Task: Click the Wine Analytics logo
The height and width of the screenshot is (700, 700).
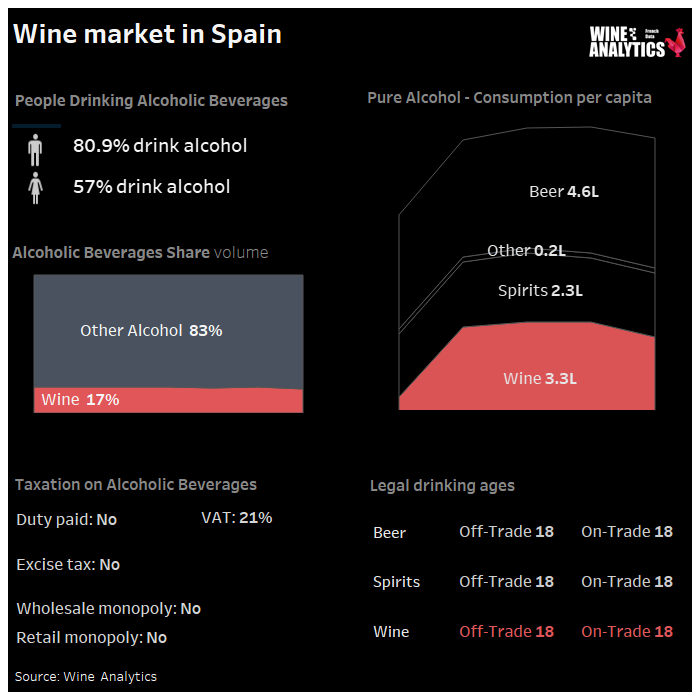Action: pyautogui.click(x=637, y=42)
